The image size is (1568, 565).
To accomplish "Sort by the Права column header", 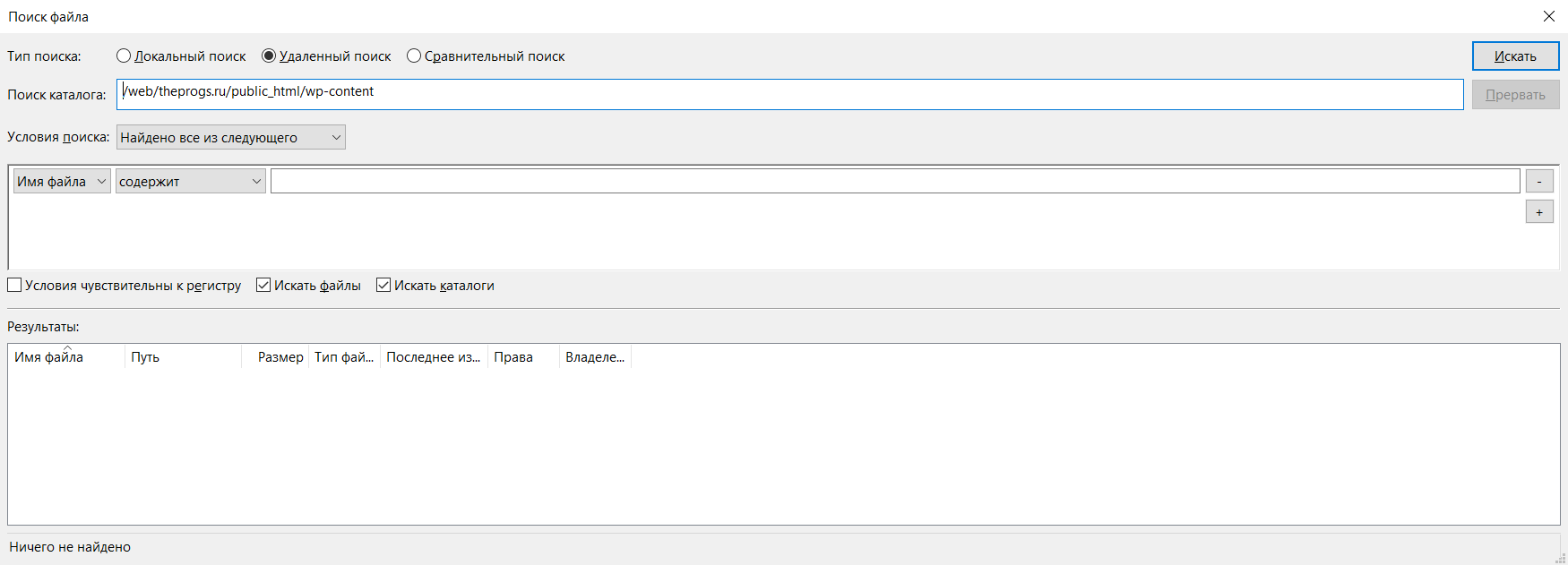I will pyautogui.click(x=522, y=356).
